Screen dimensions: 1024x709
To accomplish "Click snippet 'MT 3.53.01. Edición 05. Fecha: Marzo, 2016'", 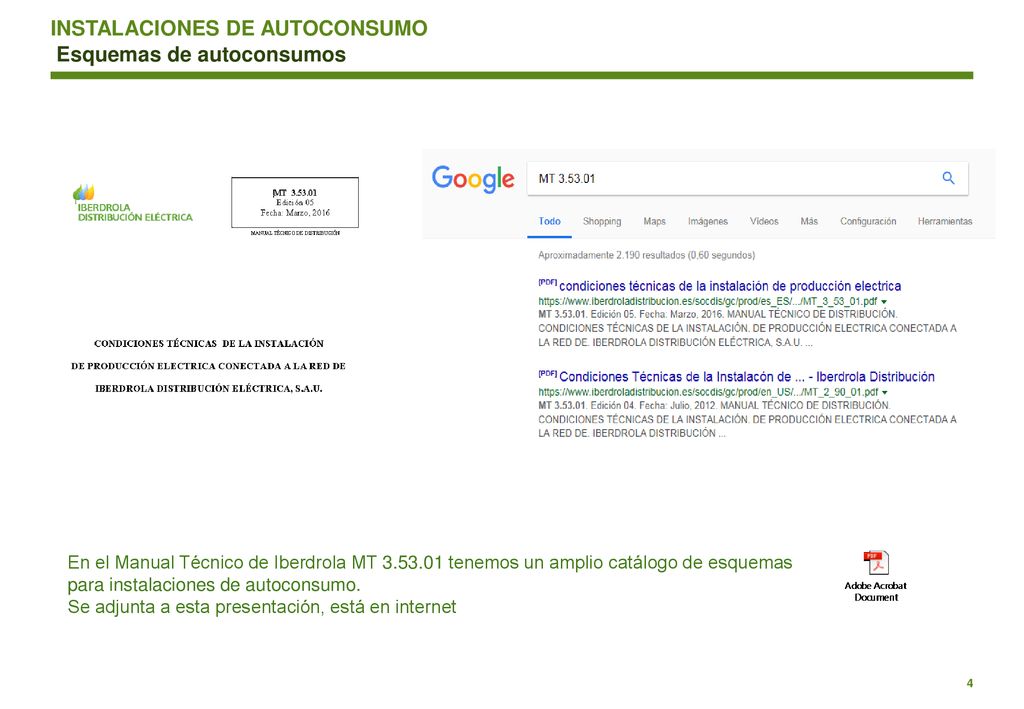I will (x=630, y=314).
